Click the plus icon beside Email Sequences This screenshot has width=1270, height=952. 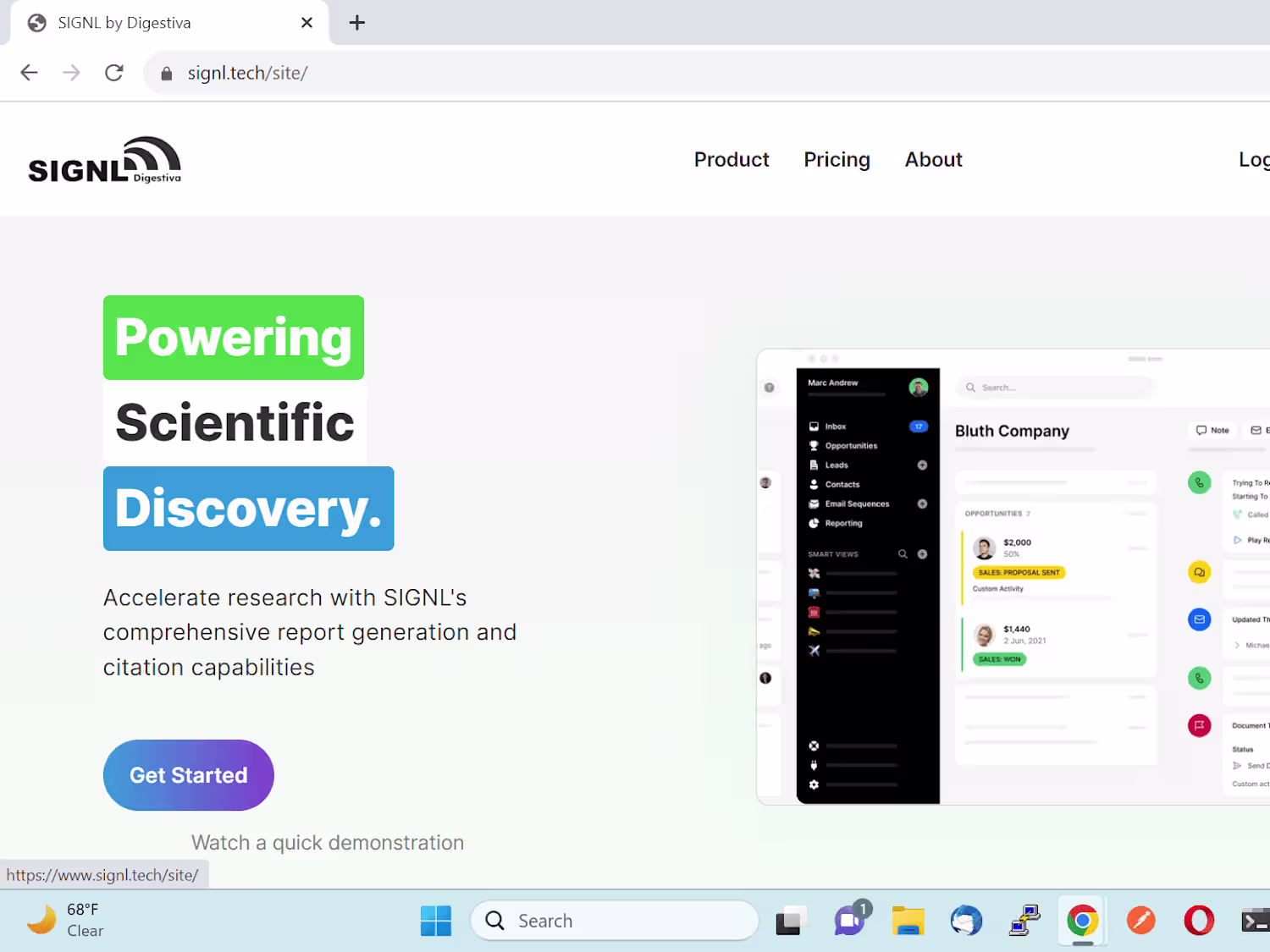(x=922, y=504)
